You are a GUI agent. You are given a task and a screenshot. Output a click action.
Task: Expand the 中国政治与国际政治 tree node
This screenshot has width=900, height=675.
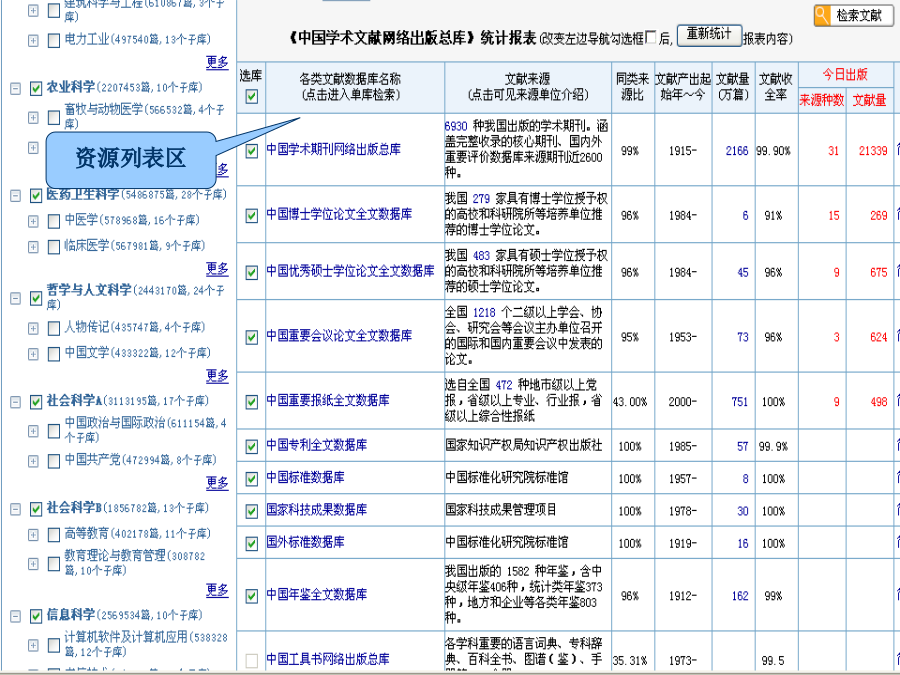(33, 430)
